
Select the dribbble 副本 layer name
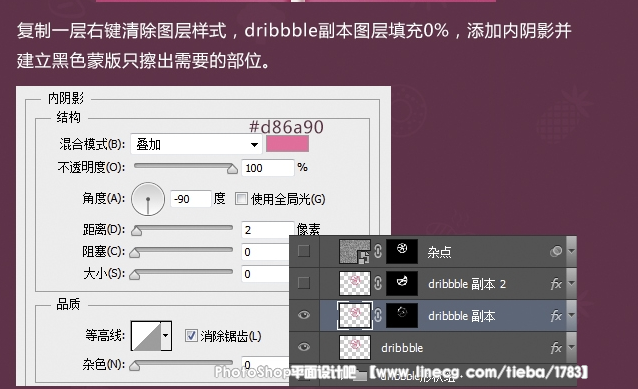462,316
